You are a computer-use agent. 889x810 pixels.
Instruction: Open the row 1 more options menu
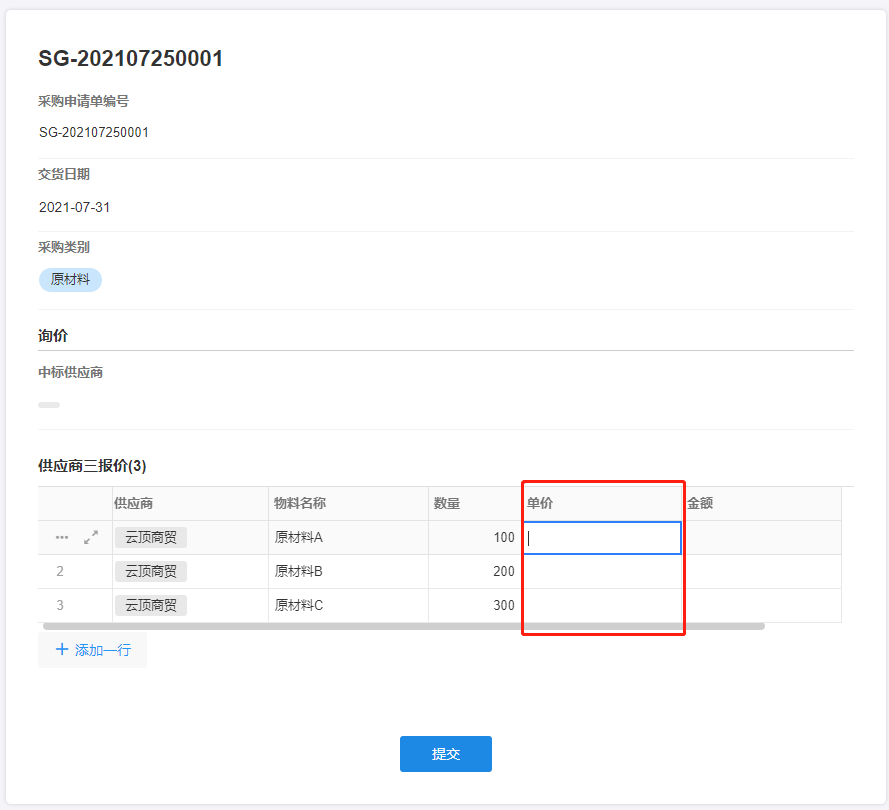tap(62, 538)
